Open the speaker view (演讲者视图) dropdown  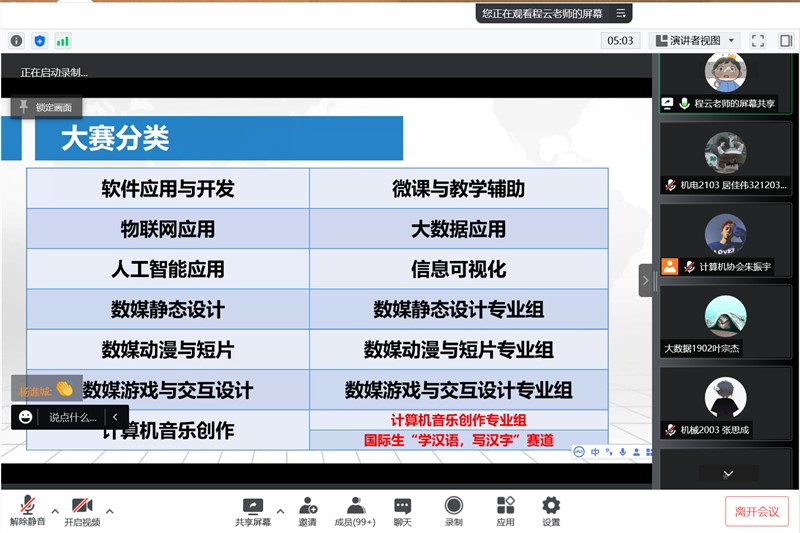[x=694, y=41]
